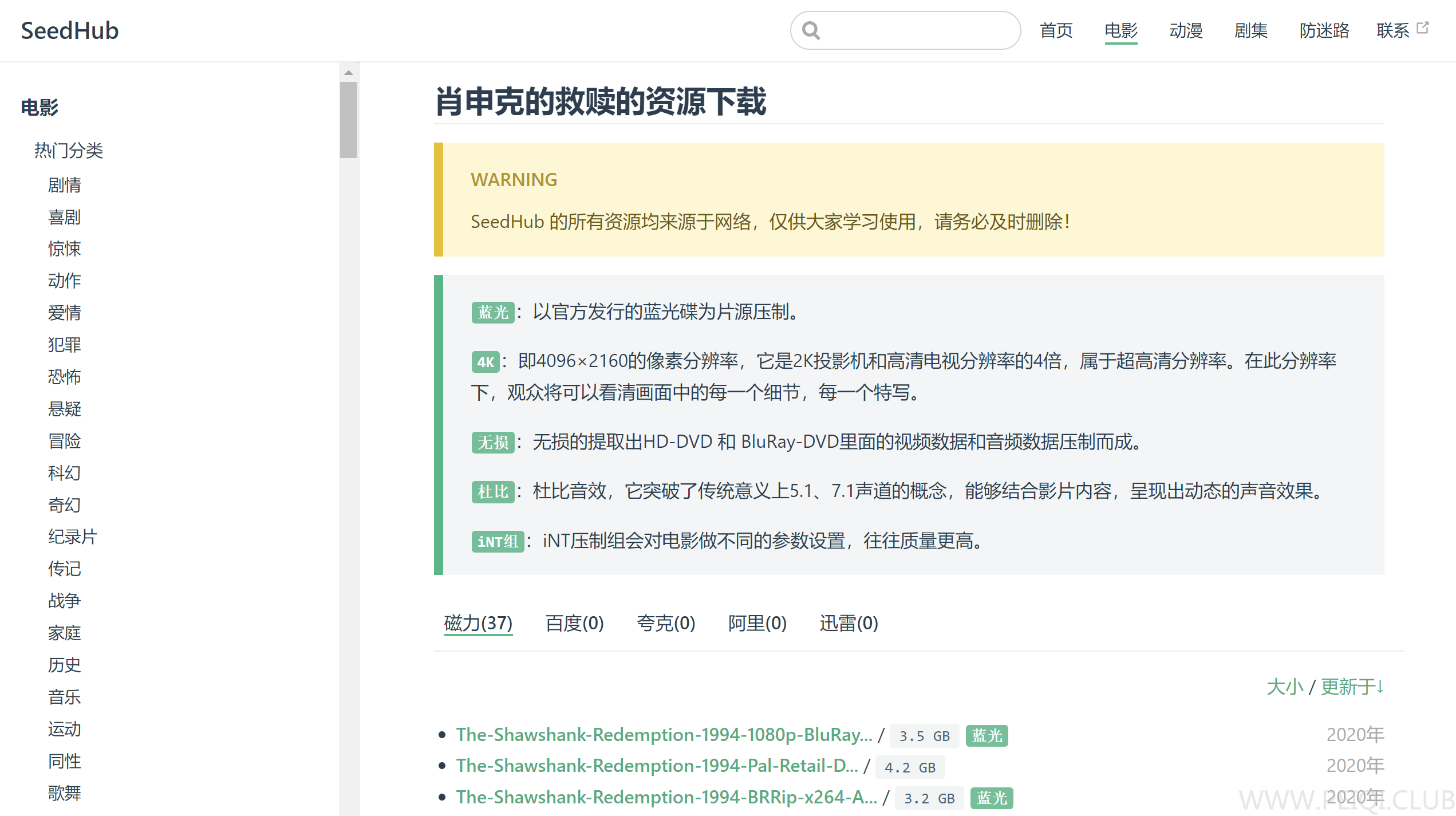1456x816 pixels.
Task: Select 历史 category in sidebar
Action: tap(65, 665)
